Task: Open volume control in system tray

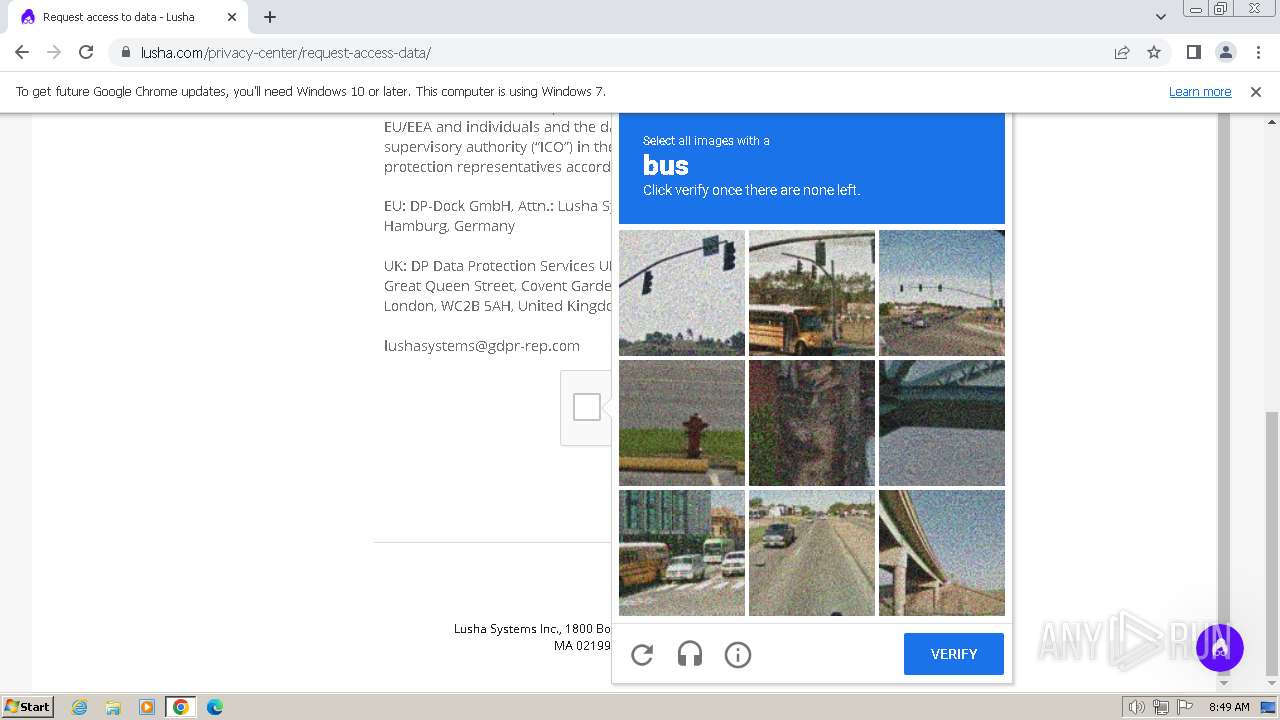Action: point(1137,707)
